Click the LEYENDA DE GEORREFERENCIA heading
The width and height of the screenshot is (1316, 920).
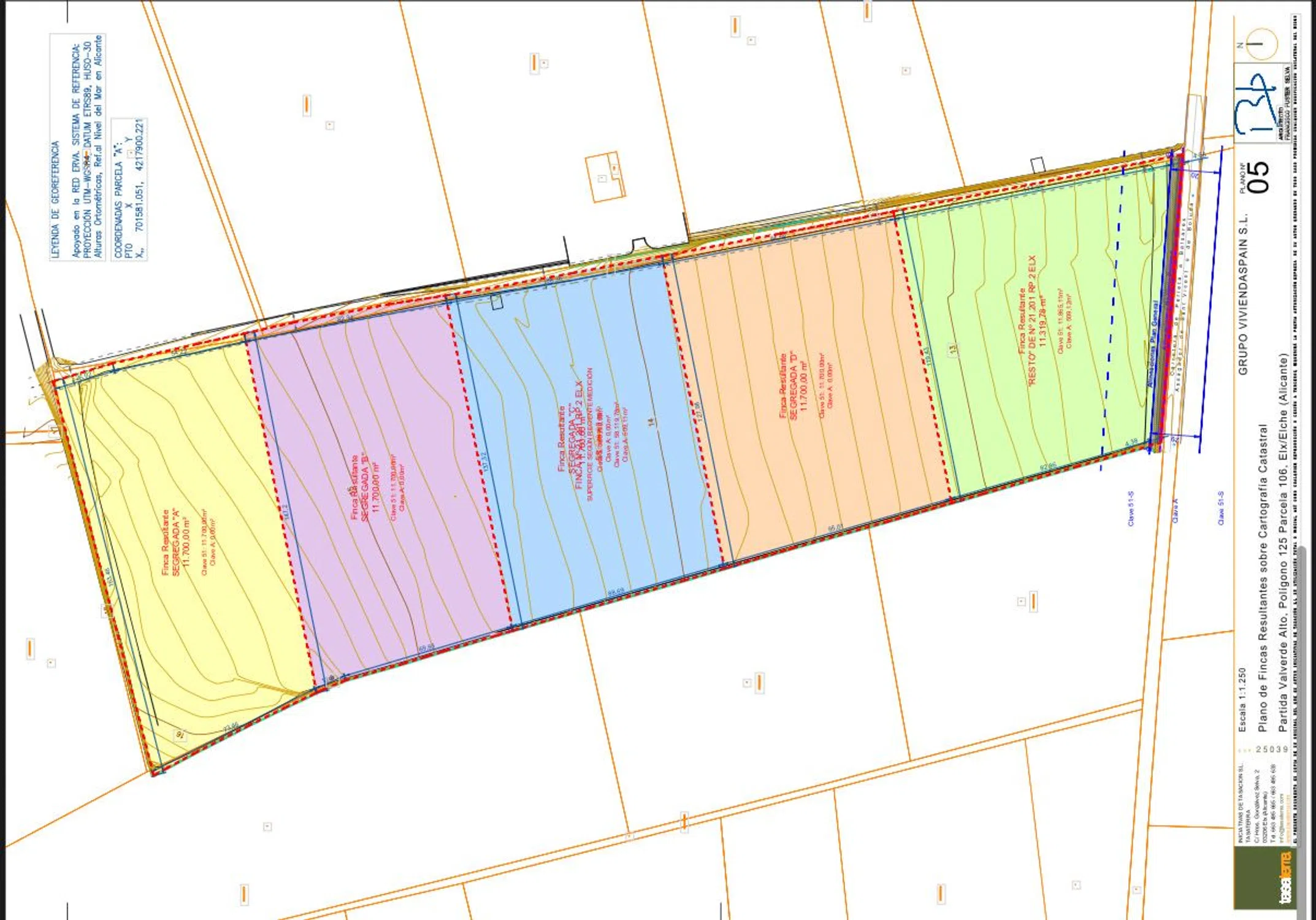(x=55, y=199)
